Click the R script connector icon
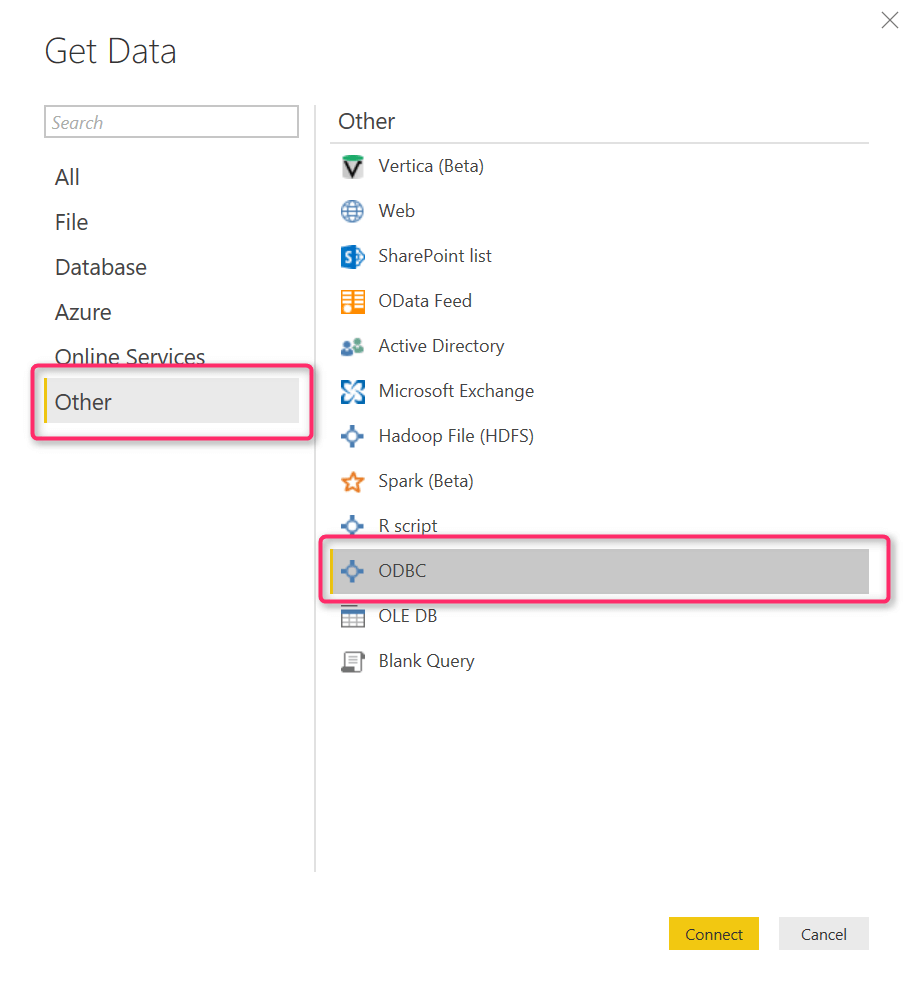Image resolution: width=914 pixels, height=993 pixels. [x=353, y=526]
